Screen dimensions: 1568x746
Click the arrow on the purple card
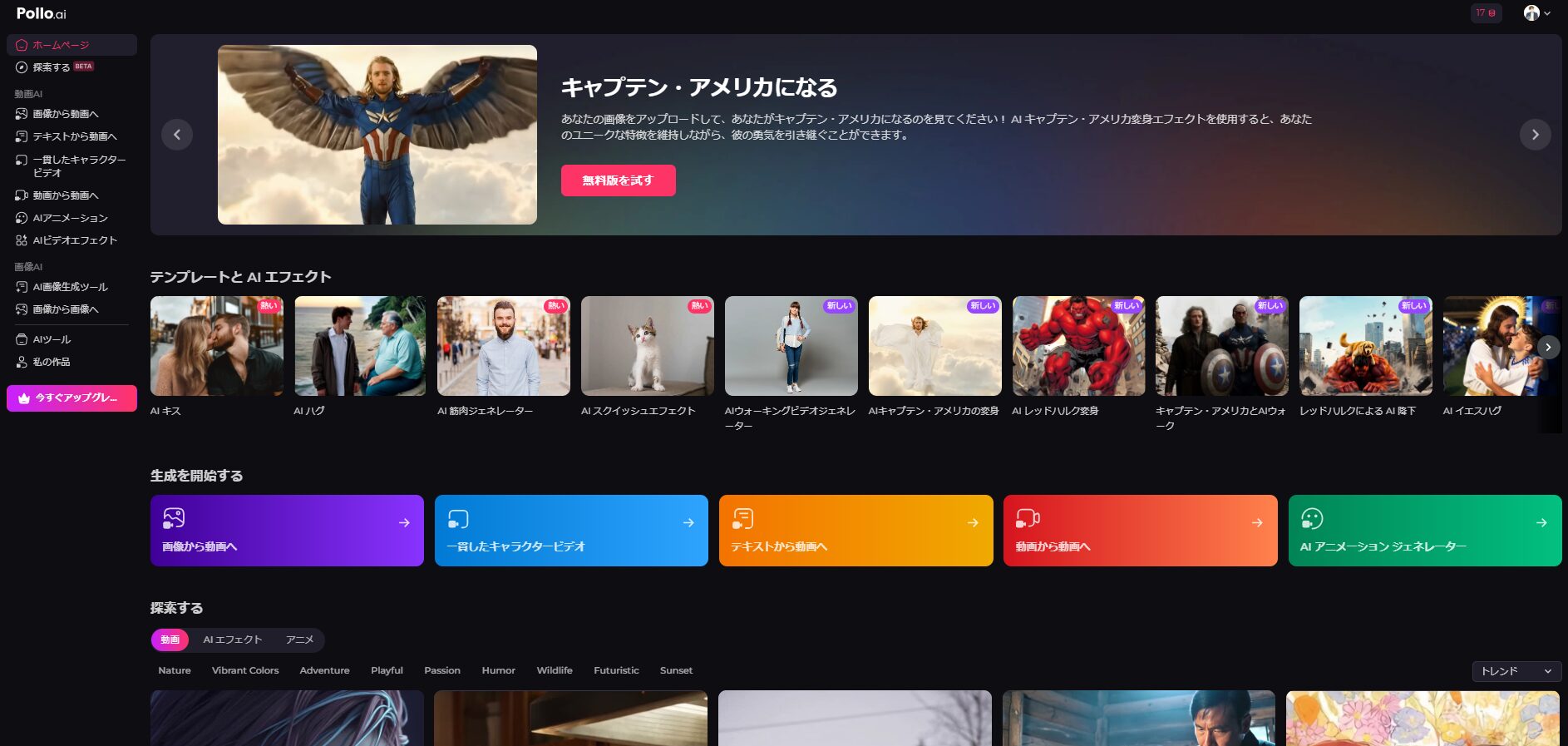click(x=404, y=523)
